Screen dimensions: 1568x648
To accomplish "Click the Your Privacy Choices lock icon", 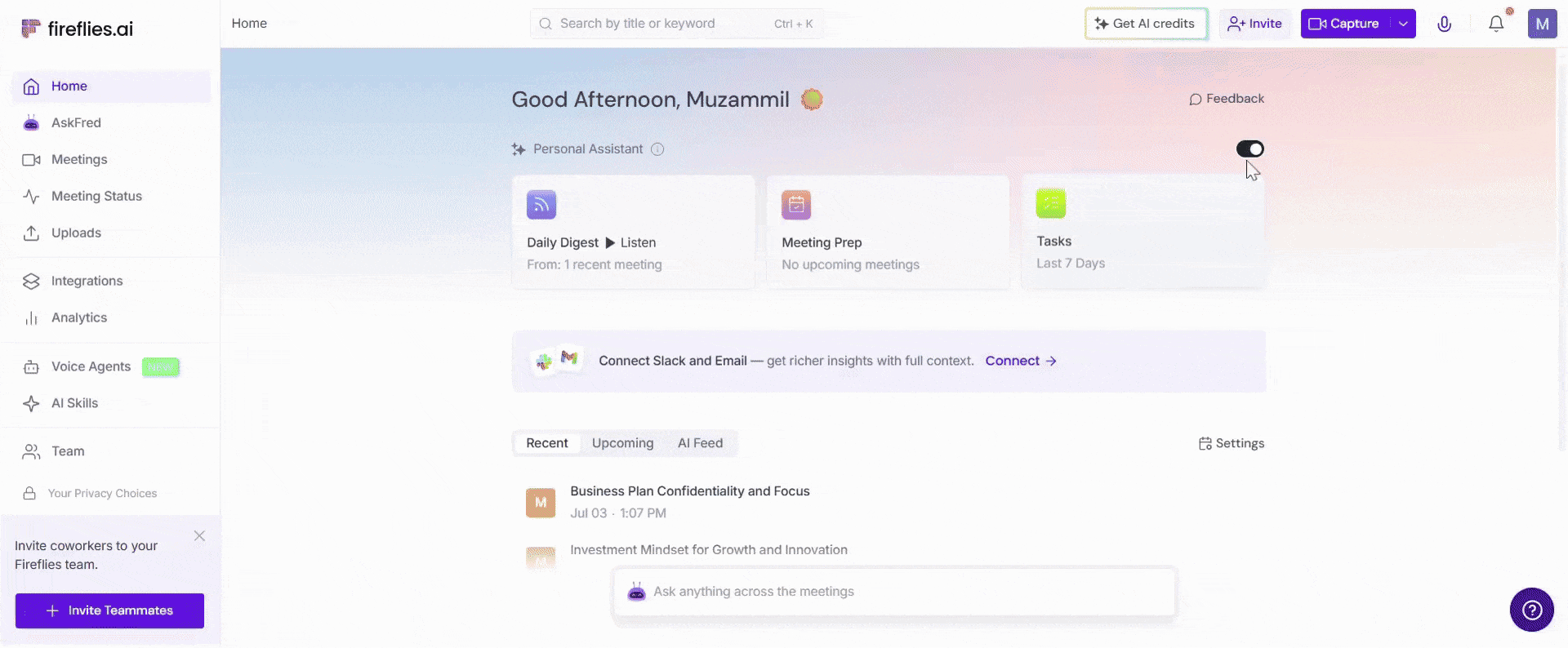I will (29, 494).
